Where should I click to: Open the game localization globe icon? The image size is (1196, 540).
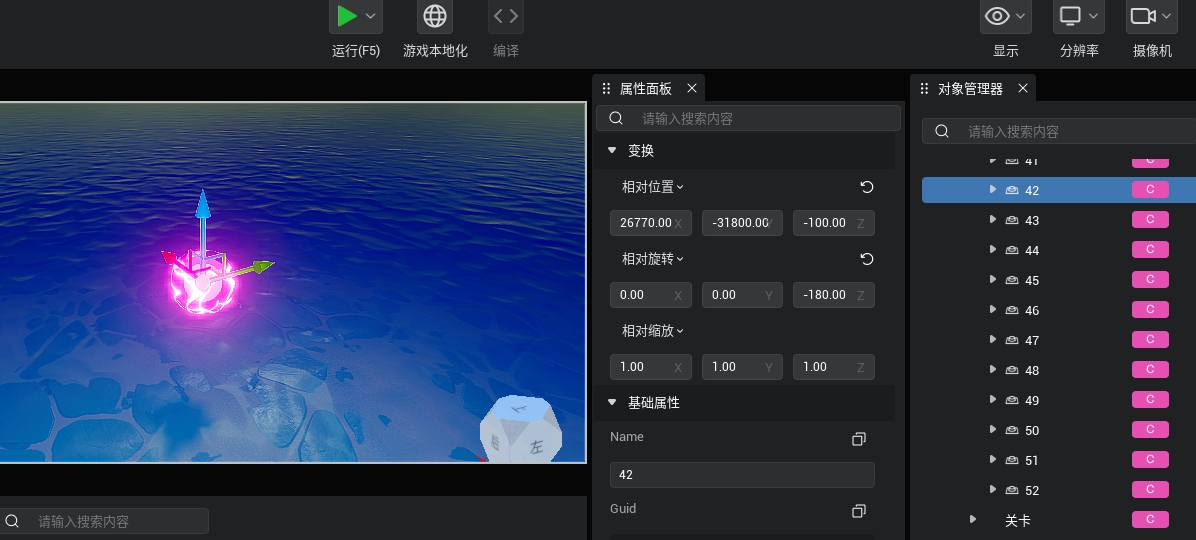click(435, 16)
